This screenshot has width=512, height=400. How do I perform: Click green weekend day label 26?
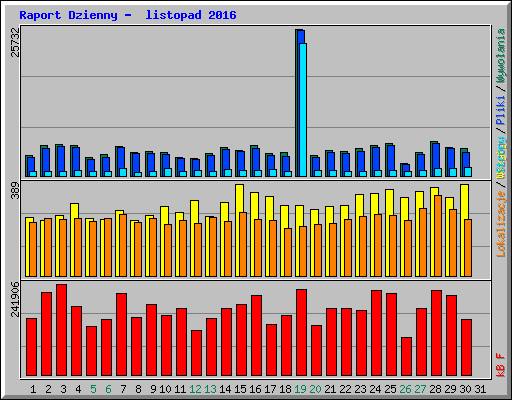click(x=405, y=389)
